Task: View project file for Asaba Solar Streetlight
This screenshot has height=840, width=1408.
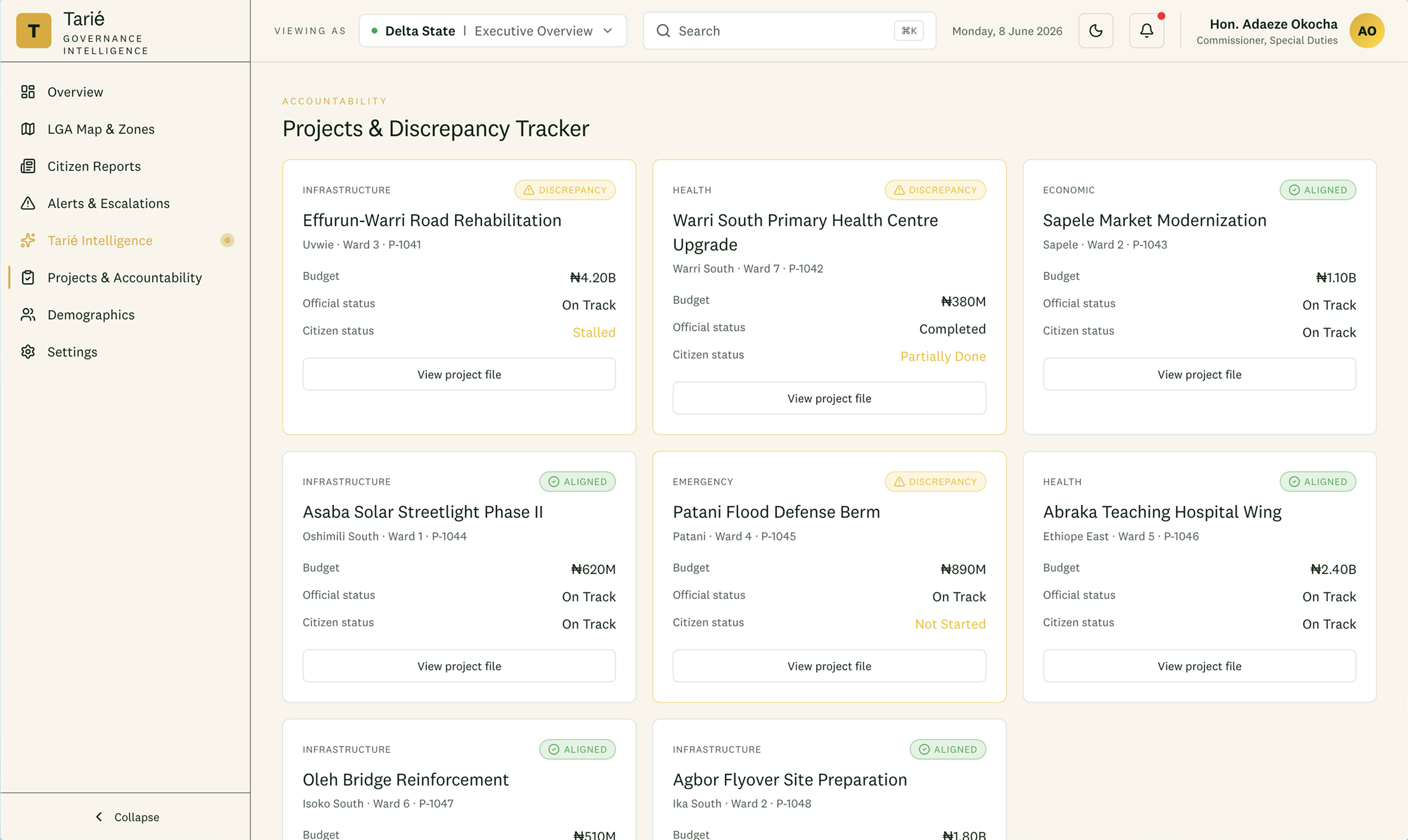Action: 459,666
